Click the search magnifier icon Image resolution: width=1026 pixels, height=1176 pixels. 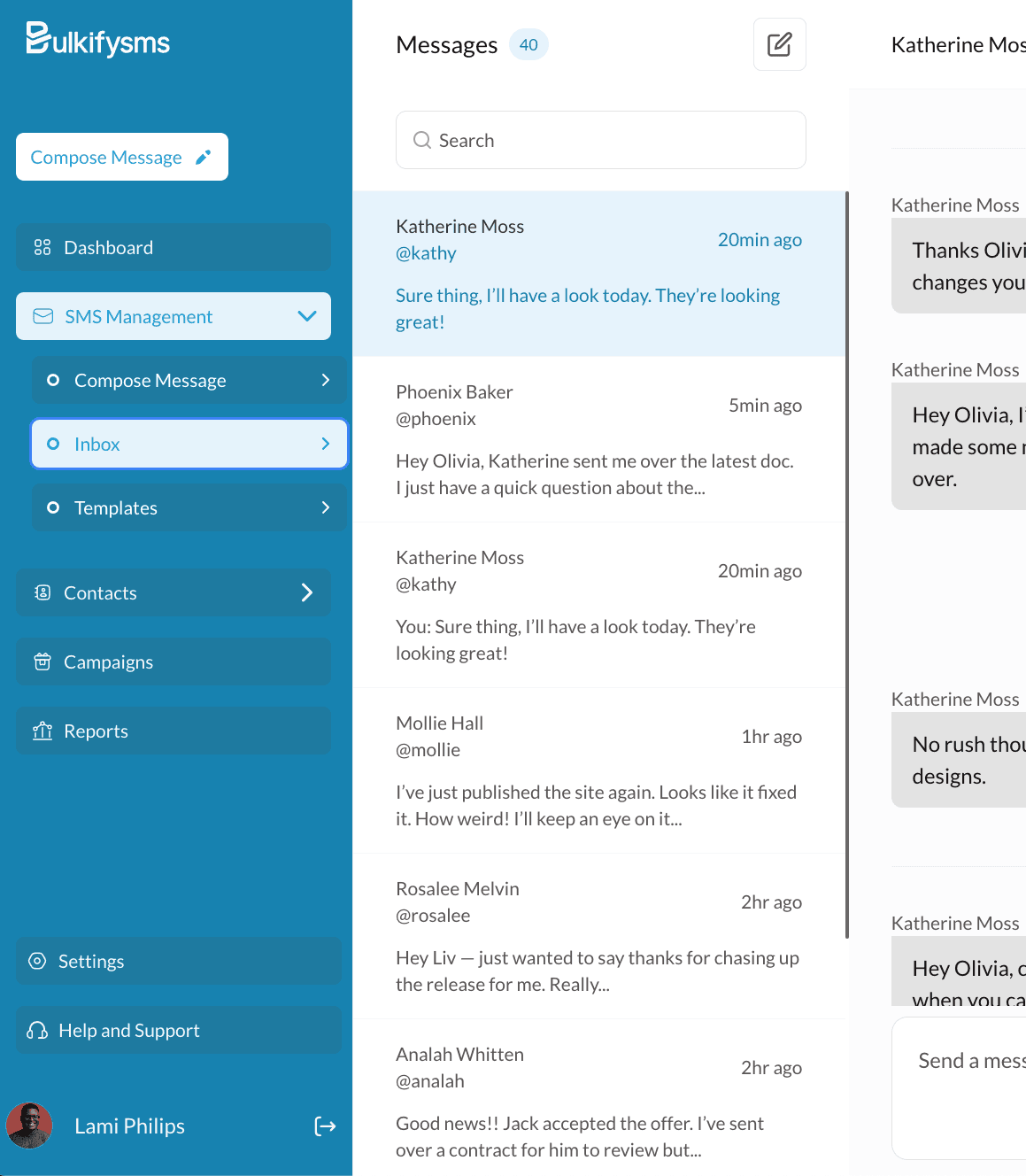coord(422,140)
